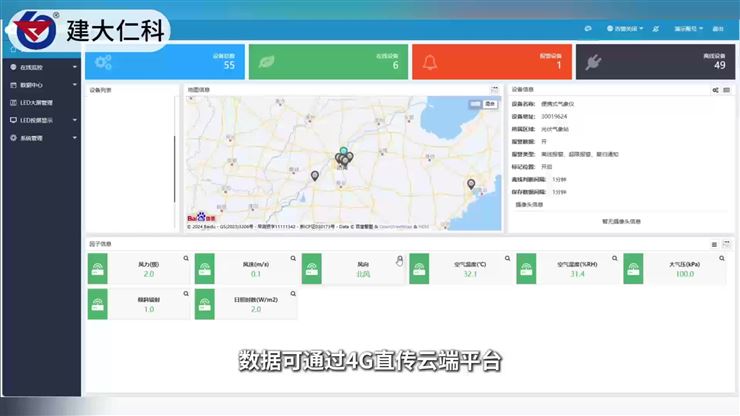Open the magnifier on the 风力 tile
740x416 pixels.
click(186, 258)
